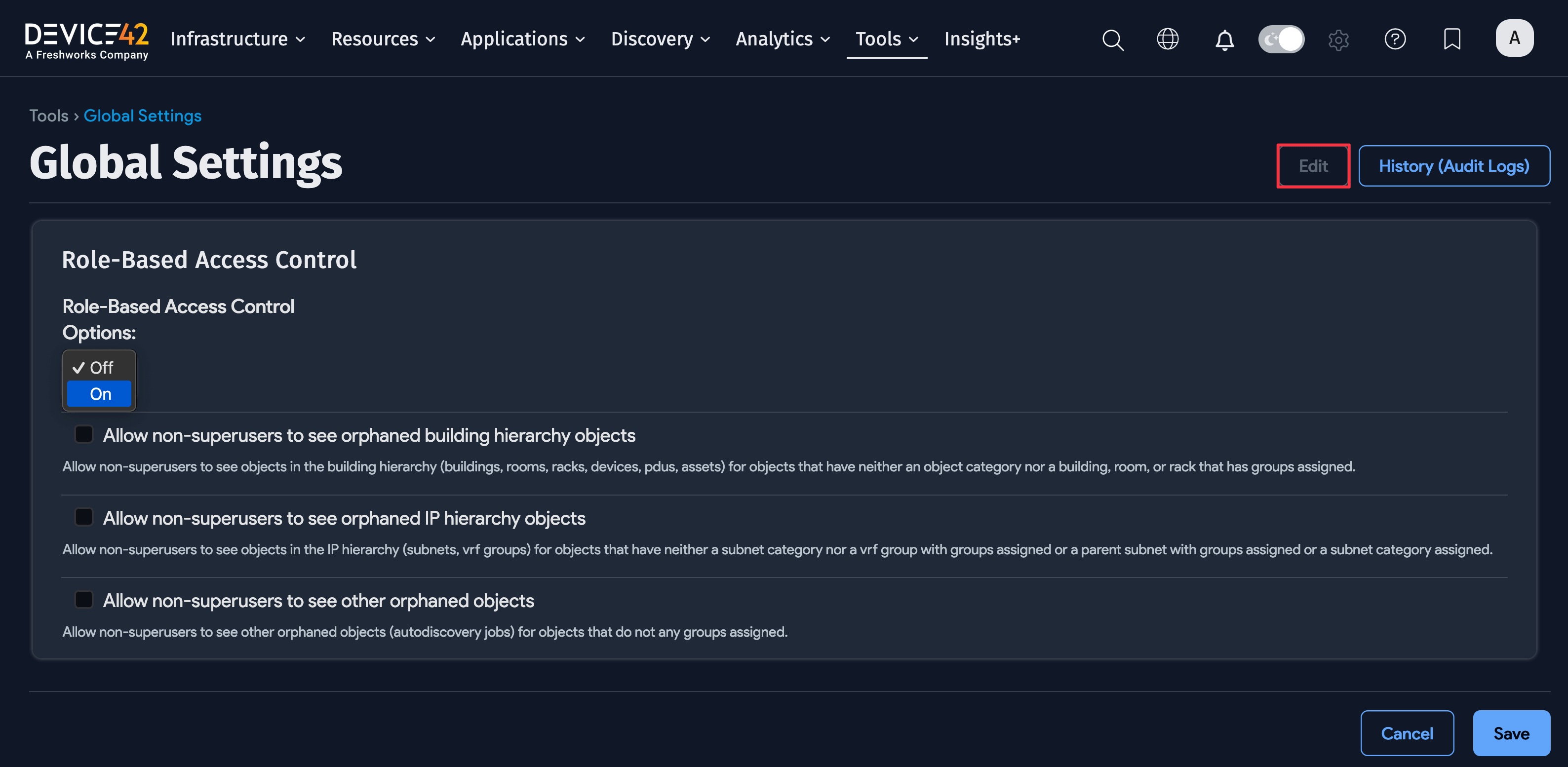Open saved bookmarks icon

coord(1452,39)
